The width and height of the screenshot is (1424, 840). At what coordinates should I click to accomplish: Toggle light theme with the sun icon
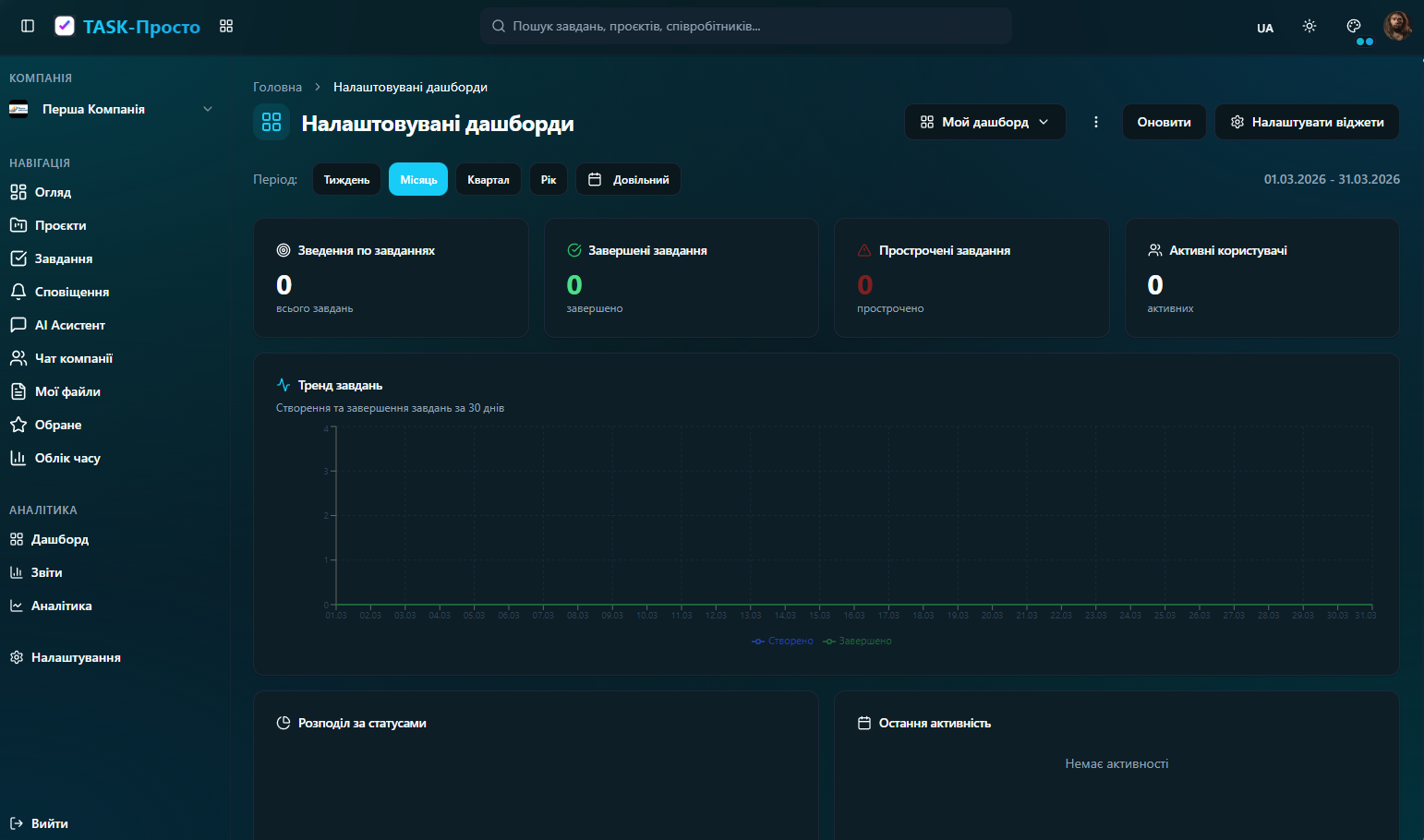pyautogui.click(x=1309, y=27)
